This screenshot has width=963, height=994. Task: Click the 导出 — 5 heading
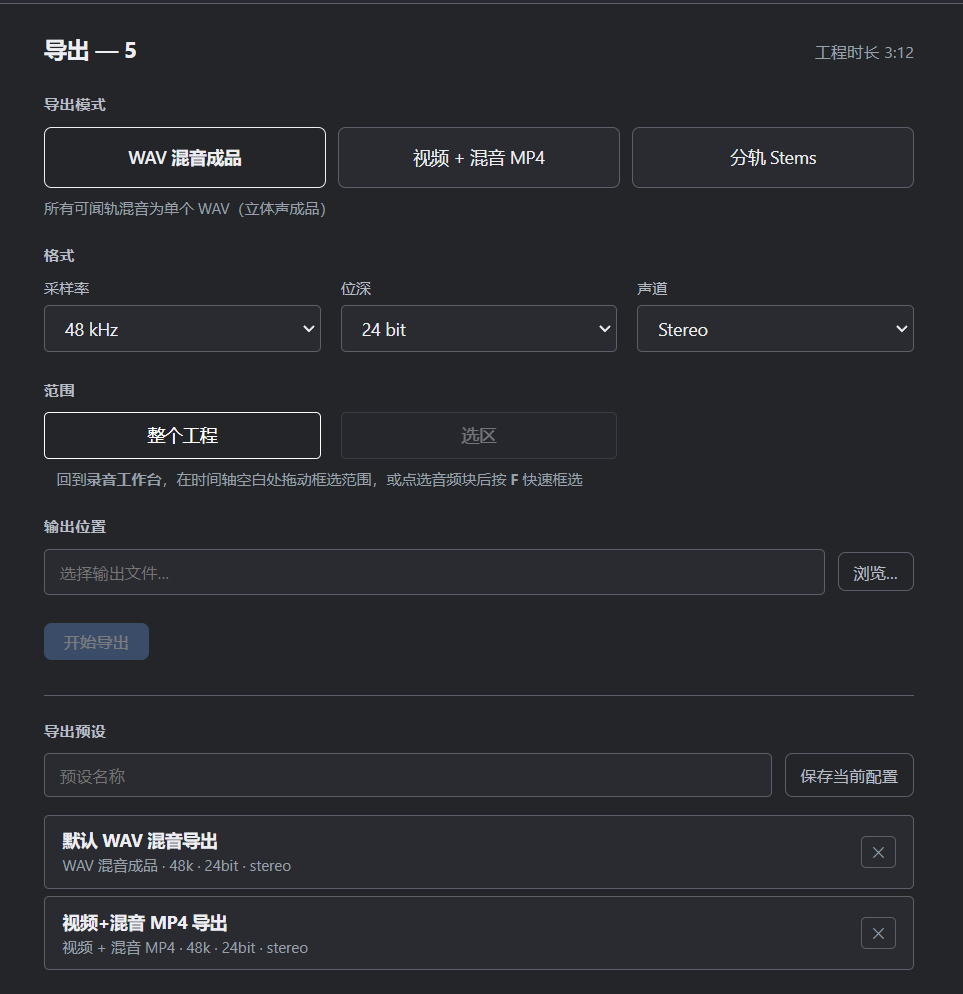[x=90, y=50]
